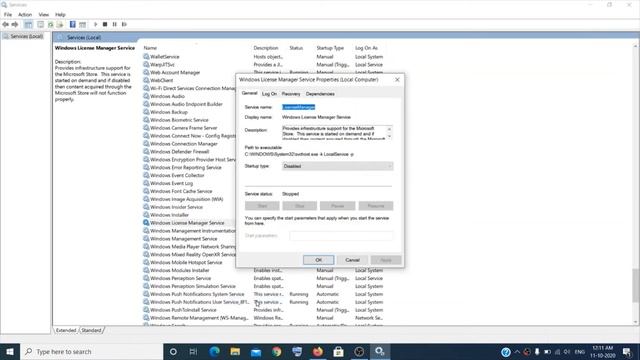This screenshot has width=640, height=360.
Task: Open Microsoft Store from taskbar
Action: (338, 351)
